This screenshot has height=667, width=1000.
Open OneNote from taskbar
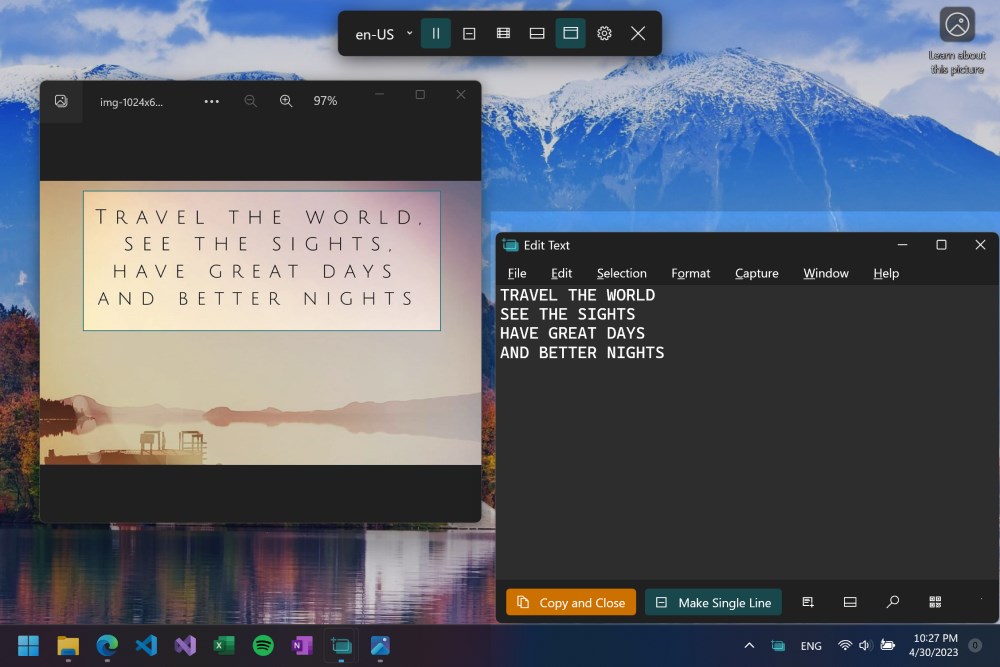(x=302, y=646)
